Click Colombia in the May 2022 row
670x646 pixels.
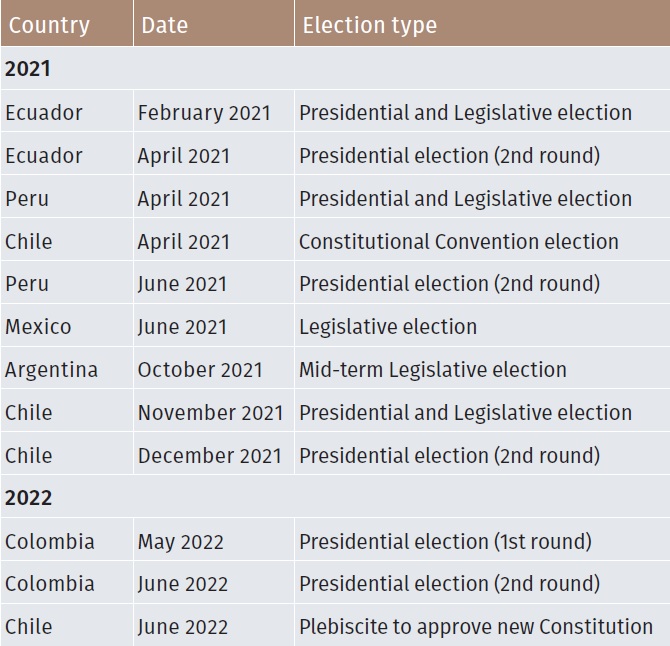click(x=67, y=540)
